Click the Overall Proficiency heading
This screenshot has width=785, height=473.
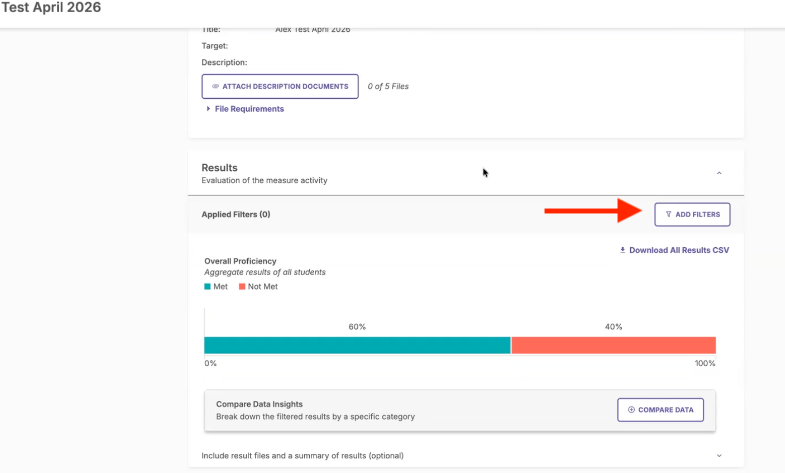(240, 261)
